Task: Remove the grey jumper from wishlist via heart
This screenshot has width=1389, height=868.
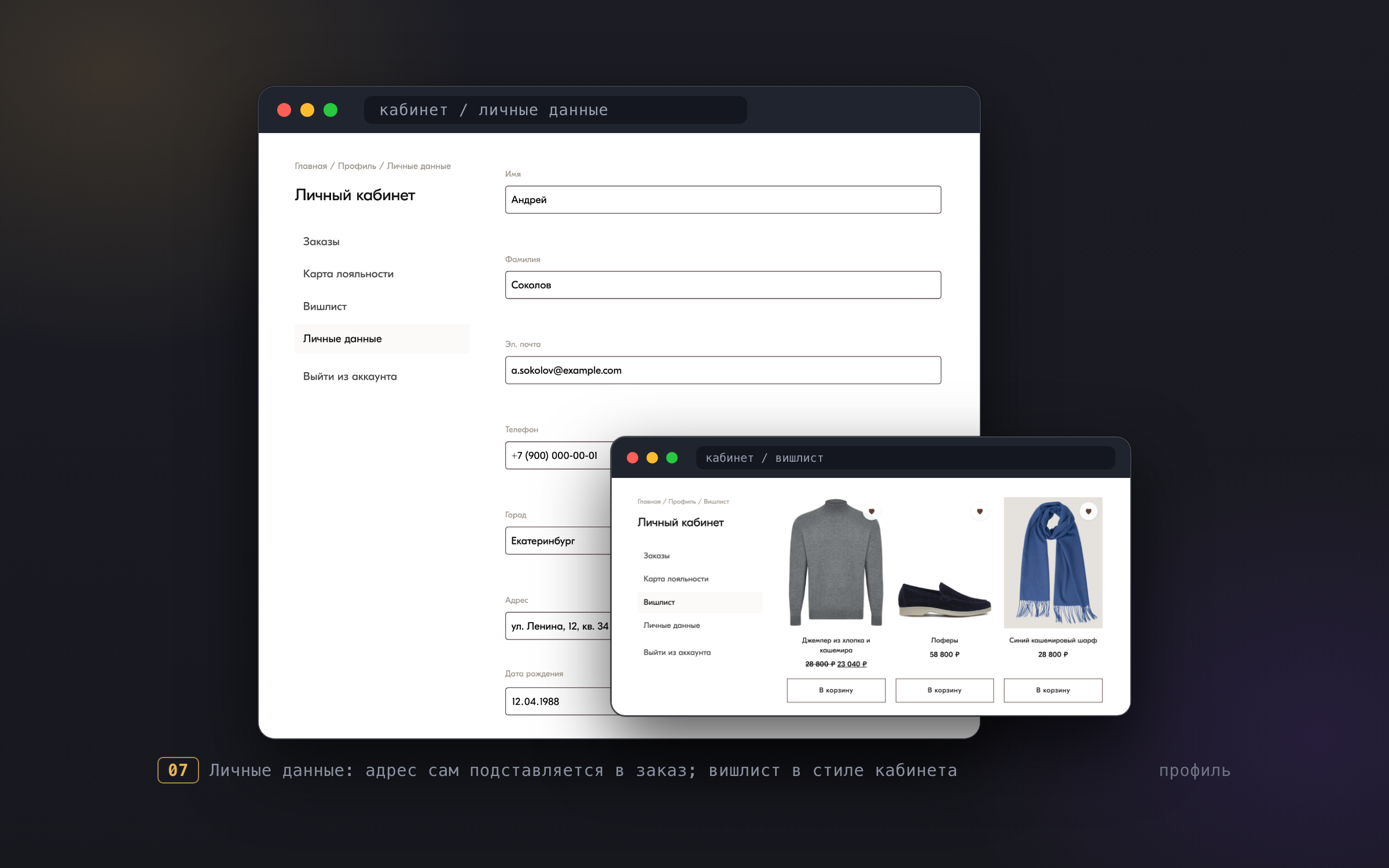Action: click(x=872, y=512)
